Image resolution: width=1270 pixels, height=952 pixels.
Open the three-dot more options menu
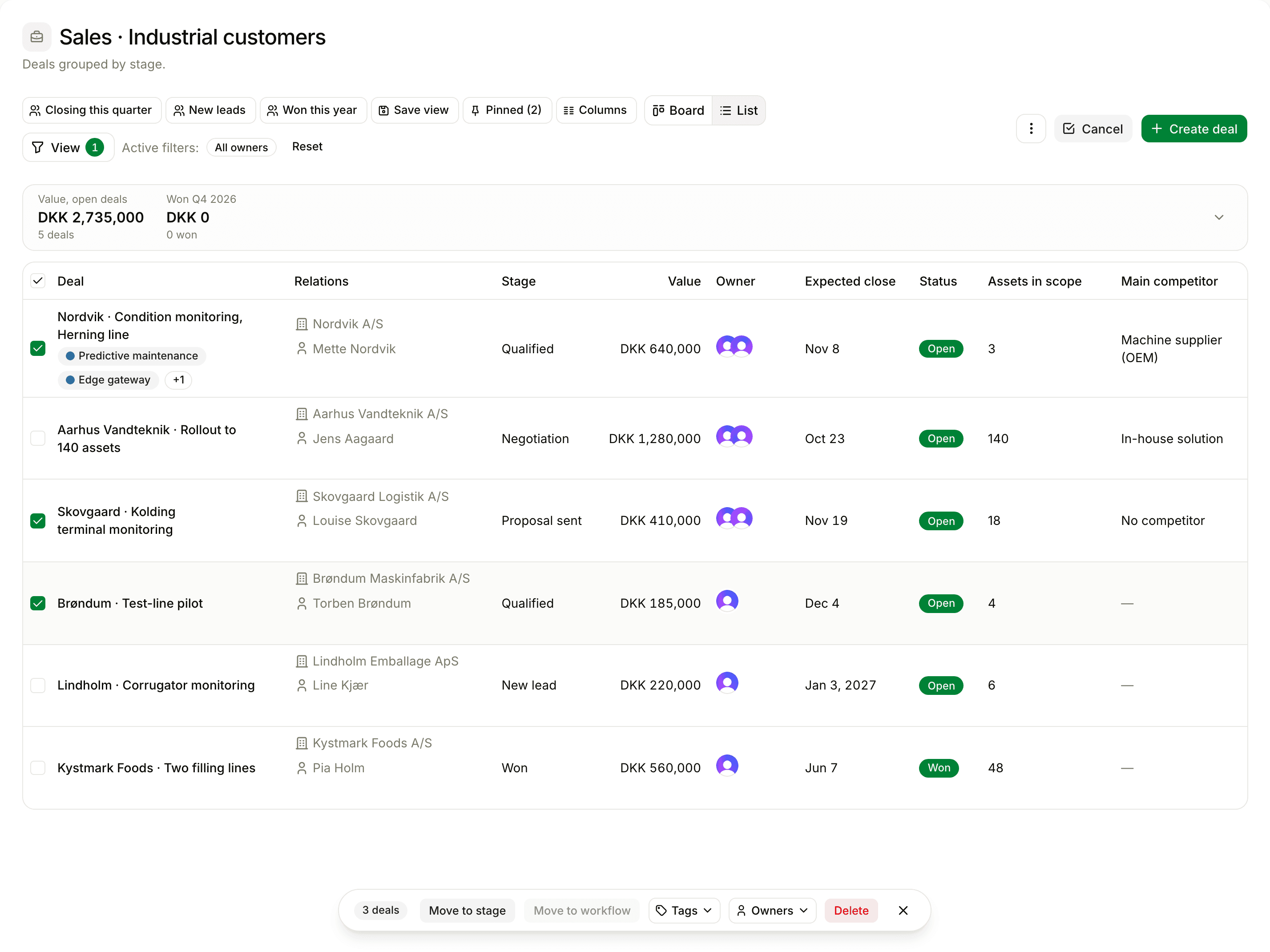click(1031, 129)
